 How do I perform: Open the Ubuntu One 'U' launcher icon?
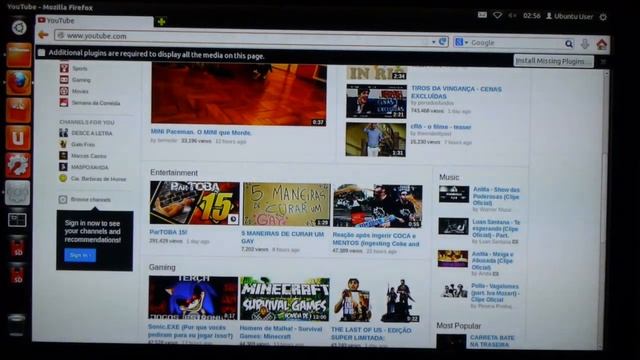tap(18, 138)
